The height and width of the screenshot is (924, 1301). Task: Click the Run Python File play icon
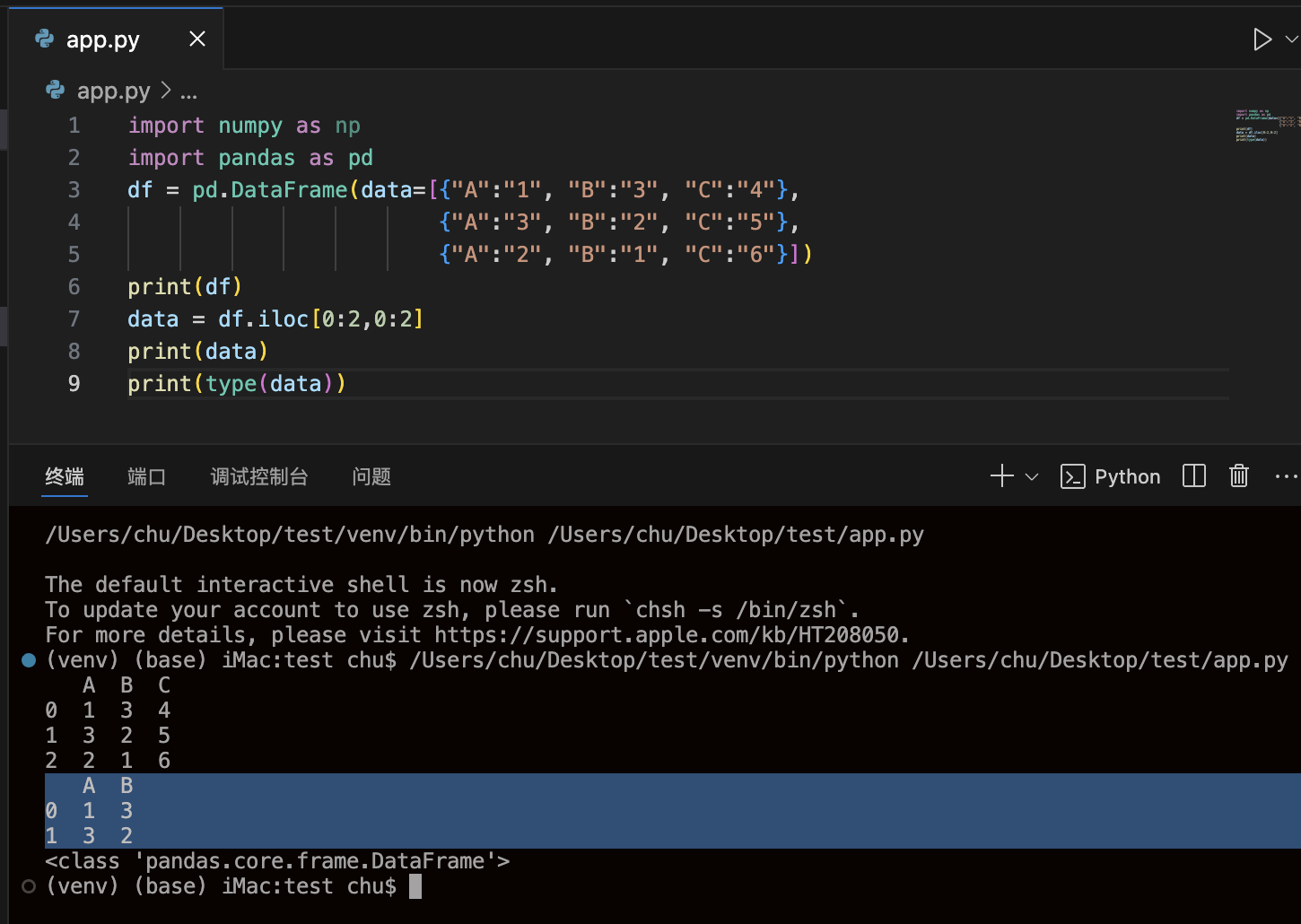coord(1262,39)
